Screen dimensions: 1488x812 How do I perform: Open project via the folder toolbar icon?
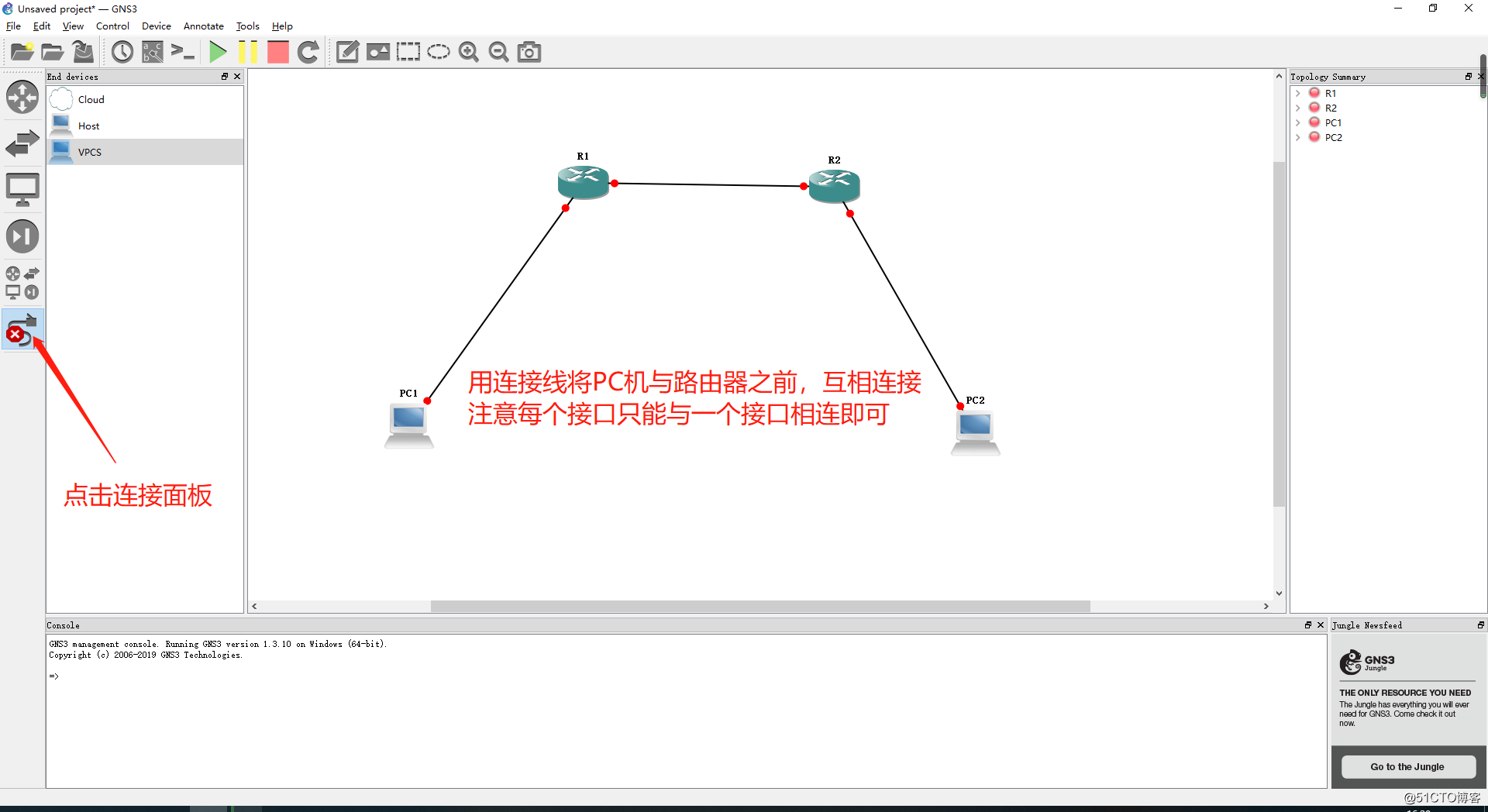point(52,52)
